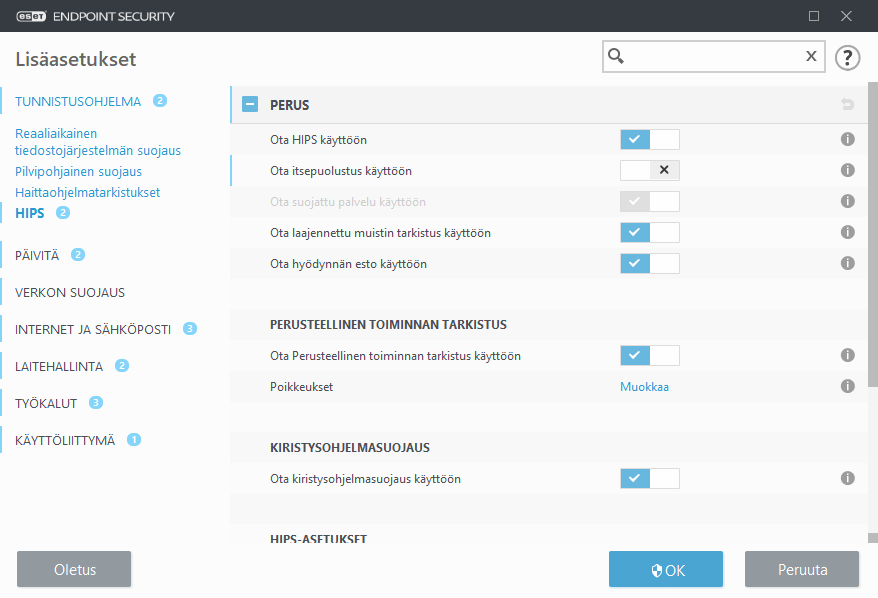Show info for Ota hyödynnän esto käyttöön
The width and height of the screenshot is (878, 598).
click(x=848, y=263)
